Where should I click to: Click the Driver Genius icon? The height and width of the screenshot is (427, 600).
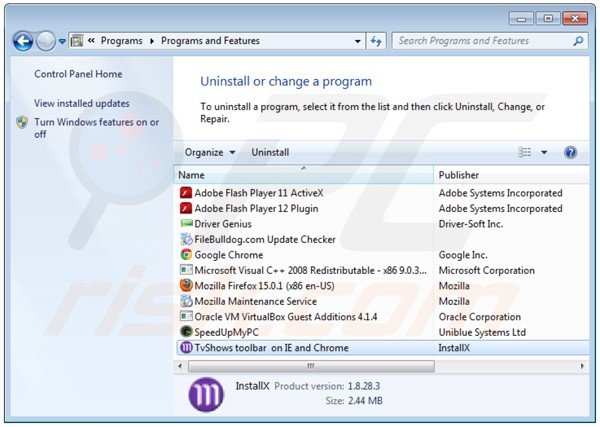(186, 223)
